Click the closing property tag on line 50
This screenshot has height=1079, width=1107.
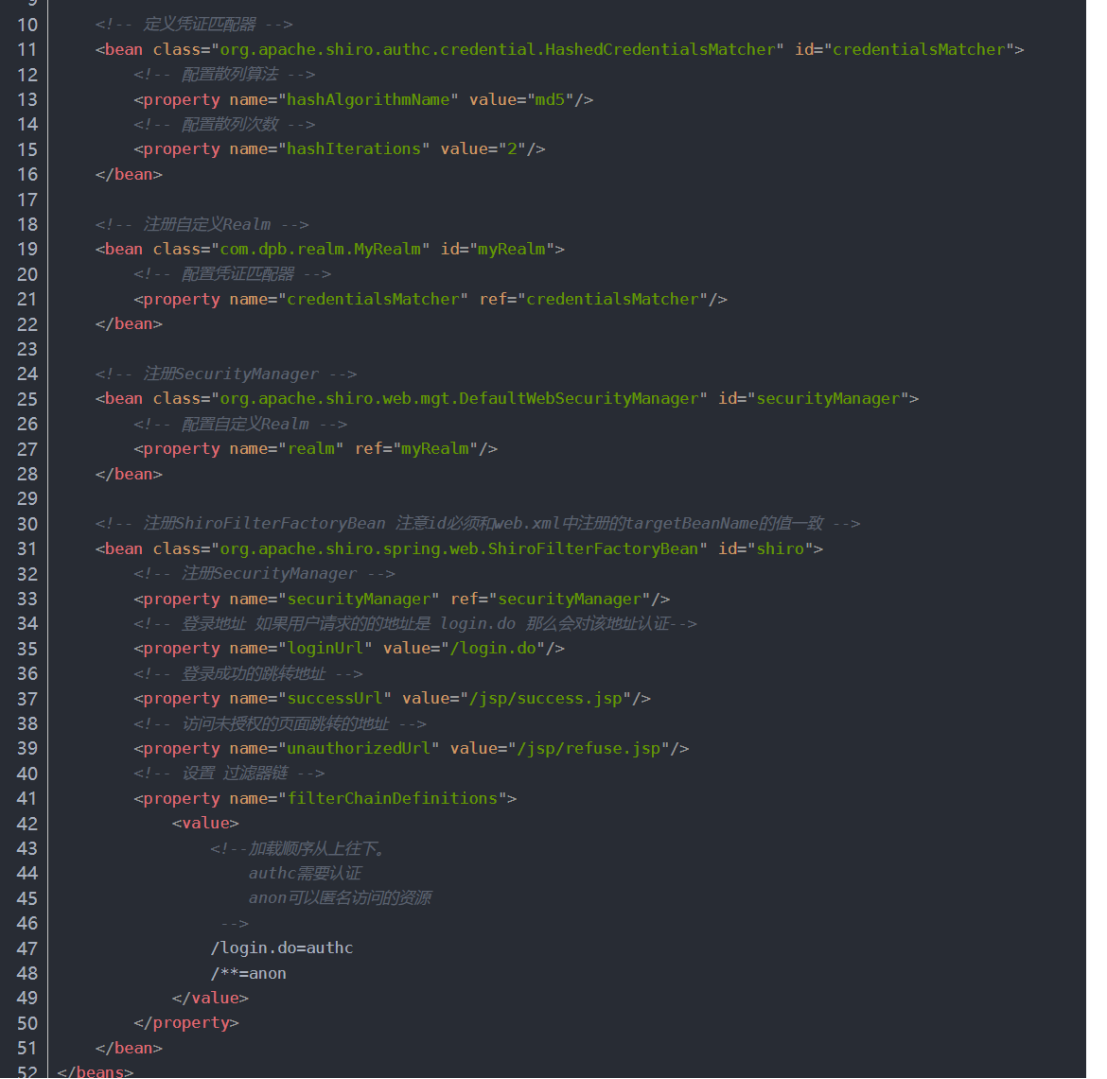pyautogui.click(x=186, y=1023)
